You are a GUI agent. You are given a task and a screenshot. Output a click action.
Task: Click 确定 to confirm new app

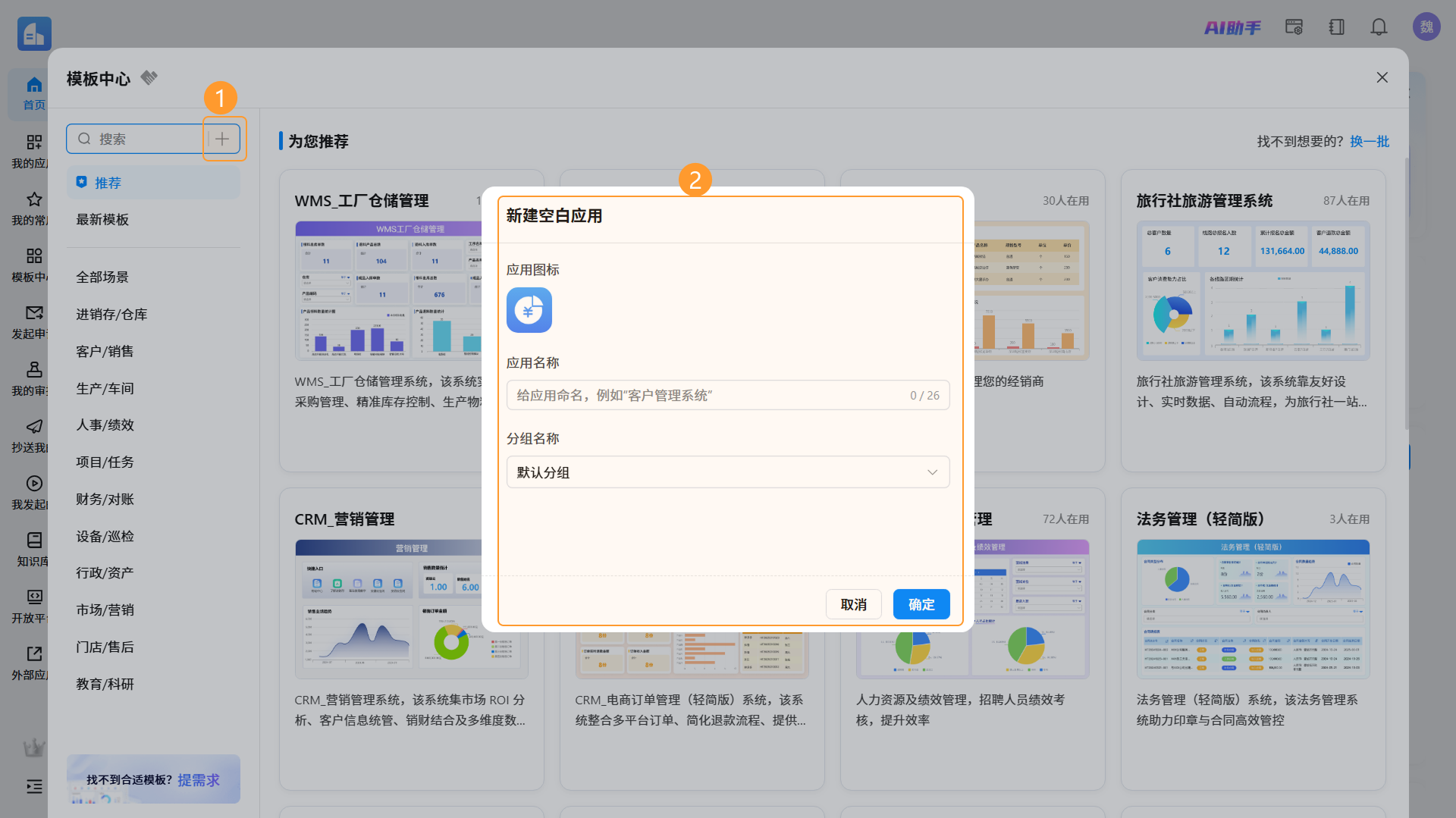click(921, 604)
